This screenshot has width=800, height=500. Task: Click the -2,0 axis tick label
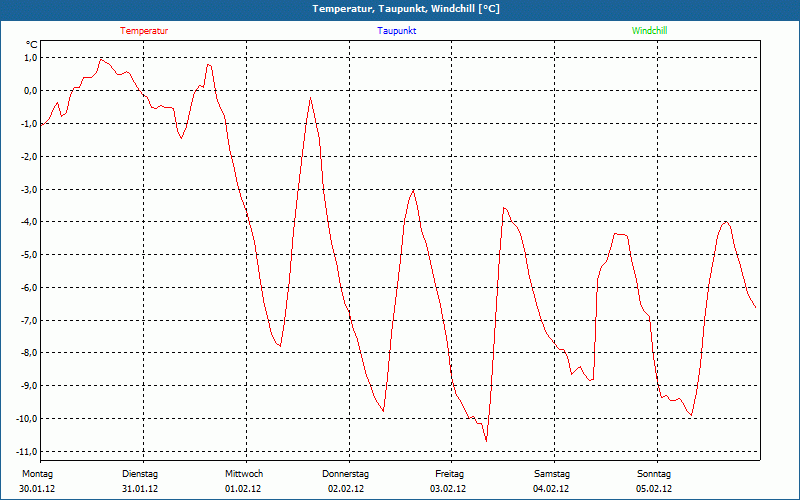point(29,157)
